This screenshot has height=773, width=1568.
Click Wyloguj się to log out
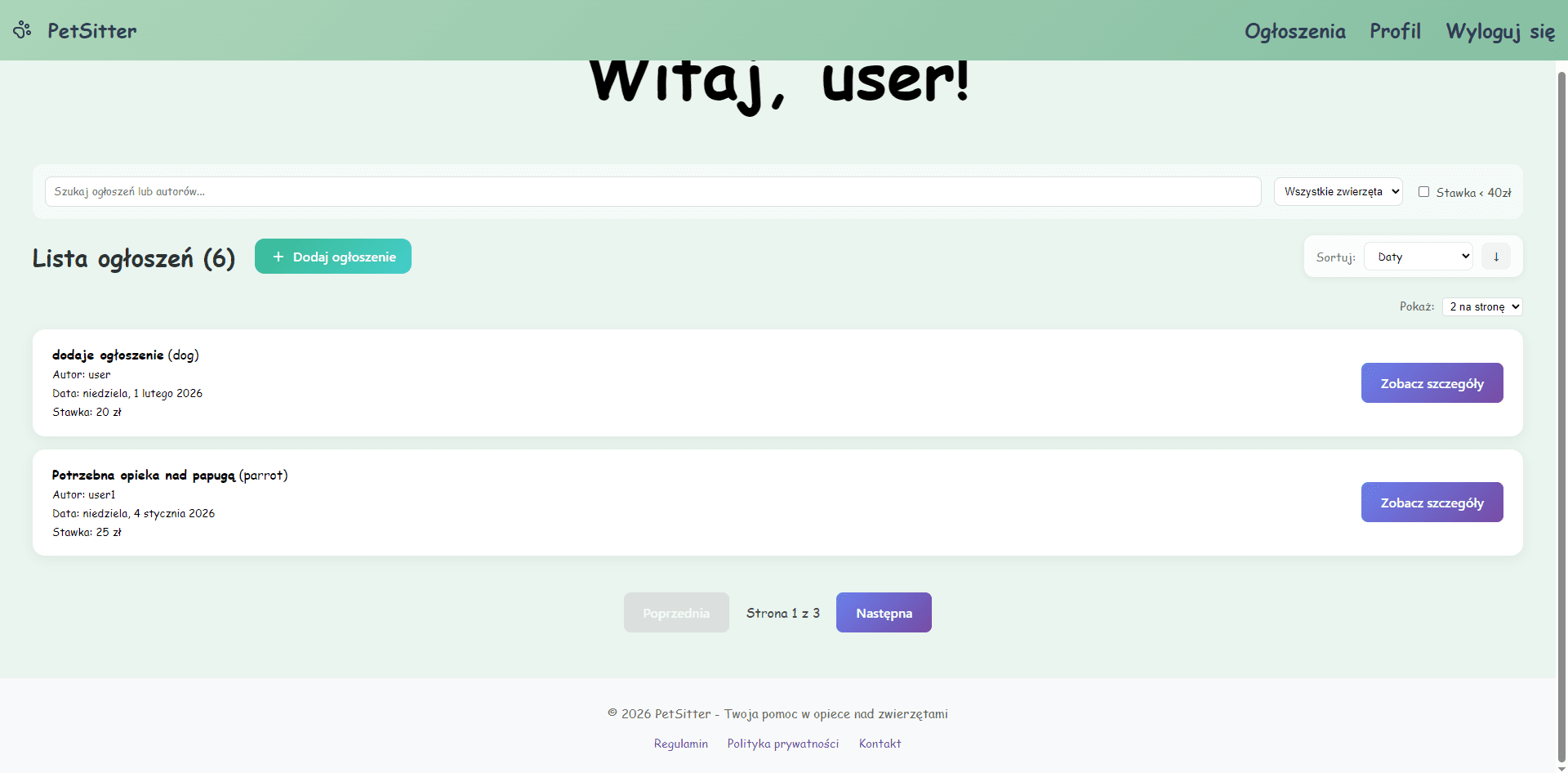(x=1500, y=31)
